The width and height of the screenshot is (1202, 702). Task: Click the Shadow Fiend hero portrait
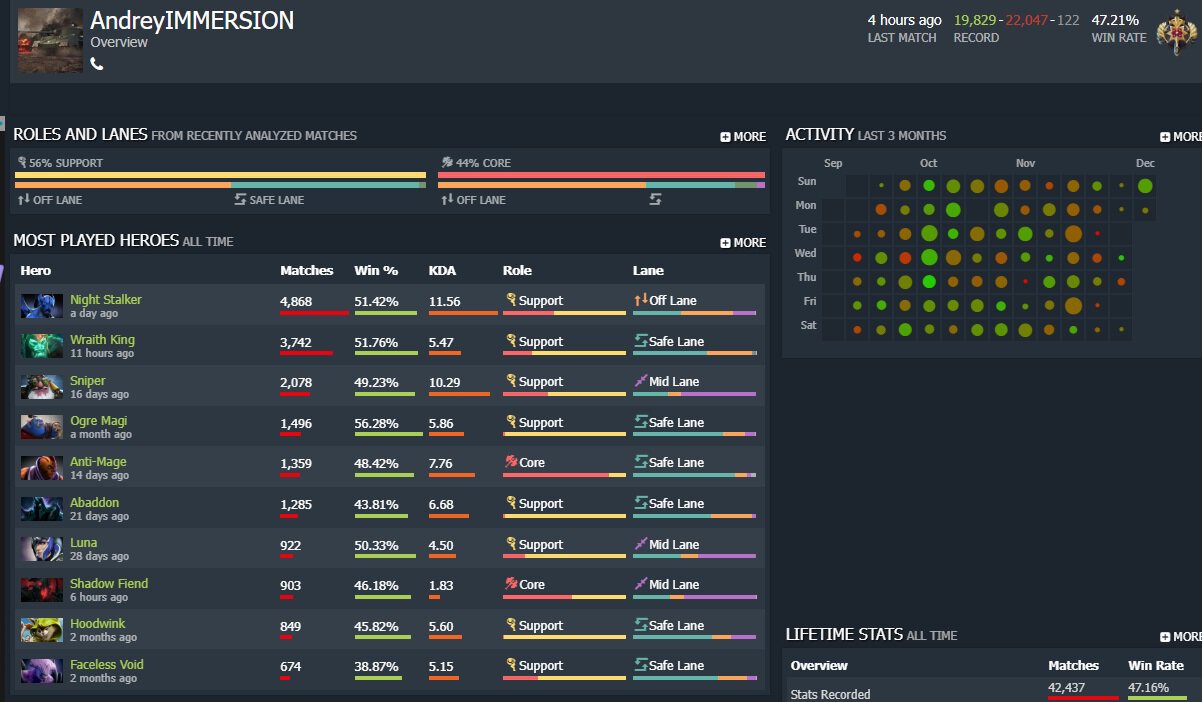(x=42, y=590)
